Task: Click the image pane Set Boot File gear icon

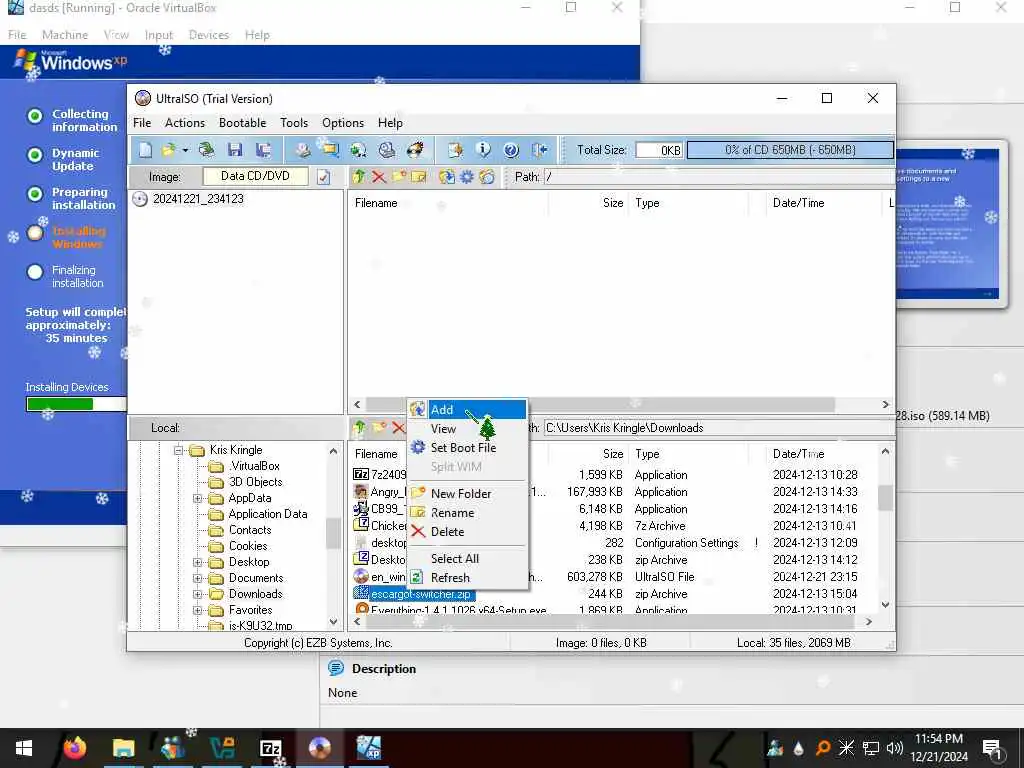Action: pyautogui.click(x=467, y=176)
